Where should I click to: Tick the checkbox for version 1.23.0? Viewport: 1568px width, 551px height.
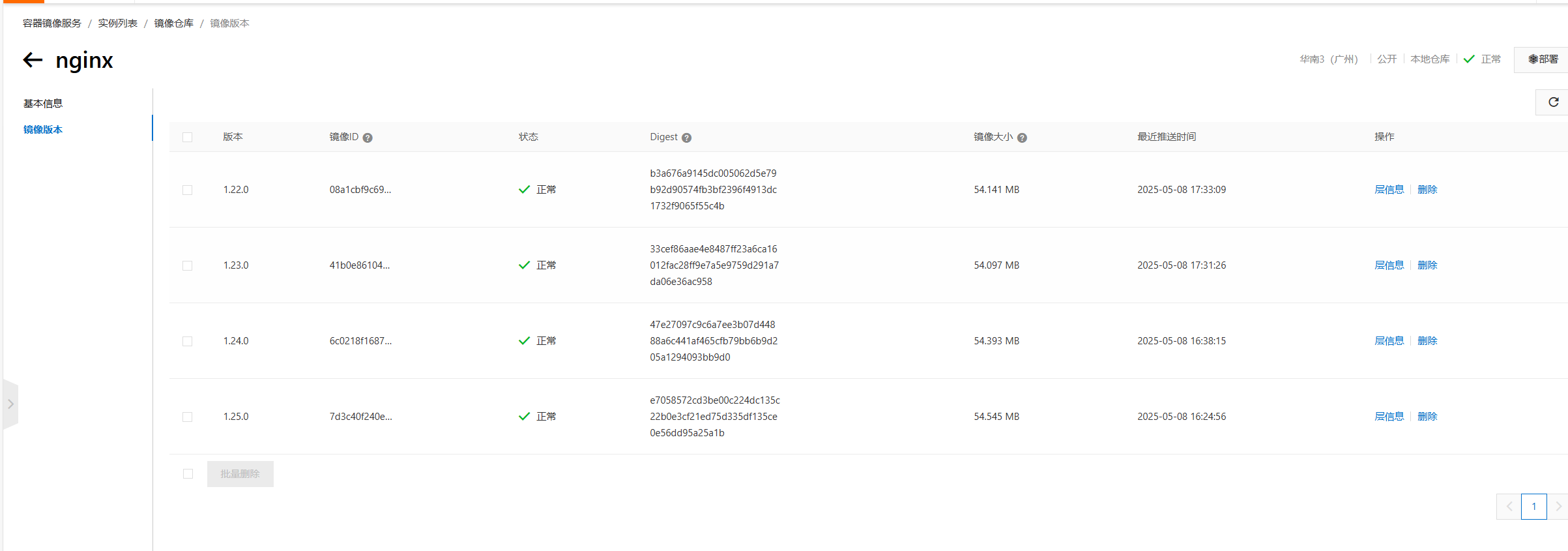point(188,265)
